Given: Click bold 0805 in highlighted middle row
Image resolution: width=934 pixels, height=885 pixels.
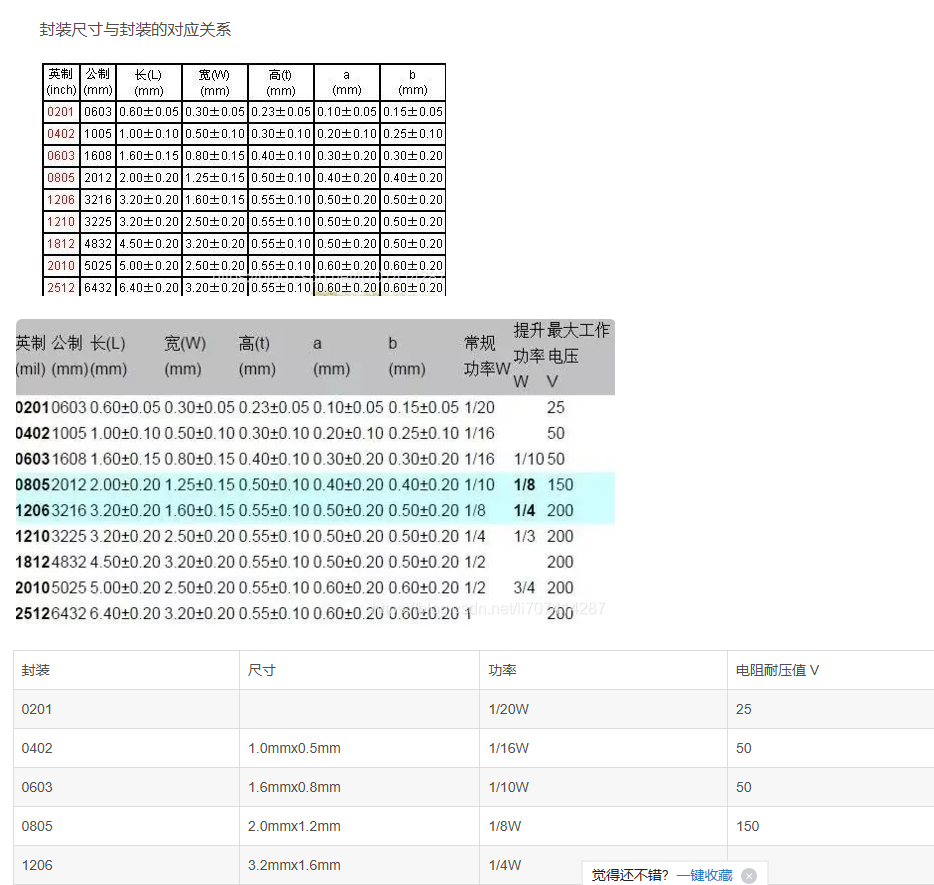Looking at the screenshot, I should (32, 485).
